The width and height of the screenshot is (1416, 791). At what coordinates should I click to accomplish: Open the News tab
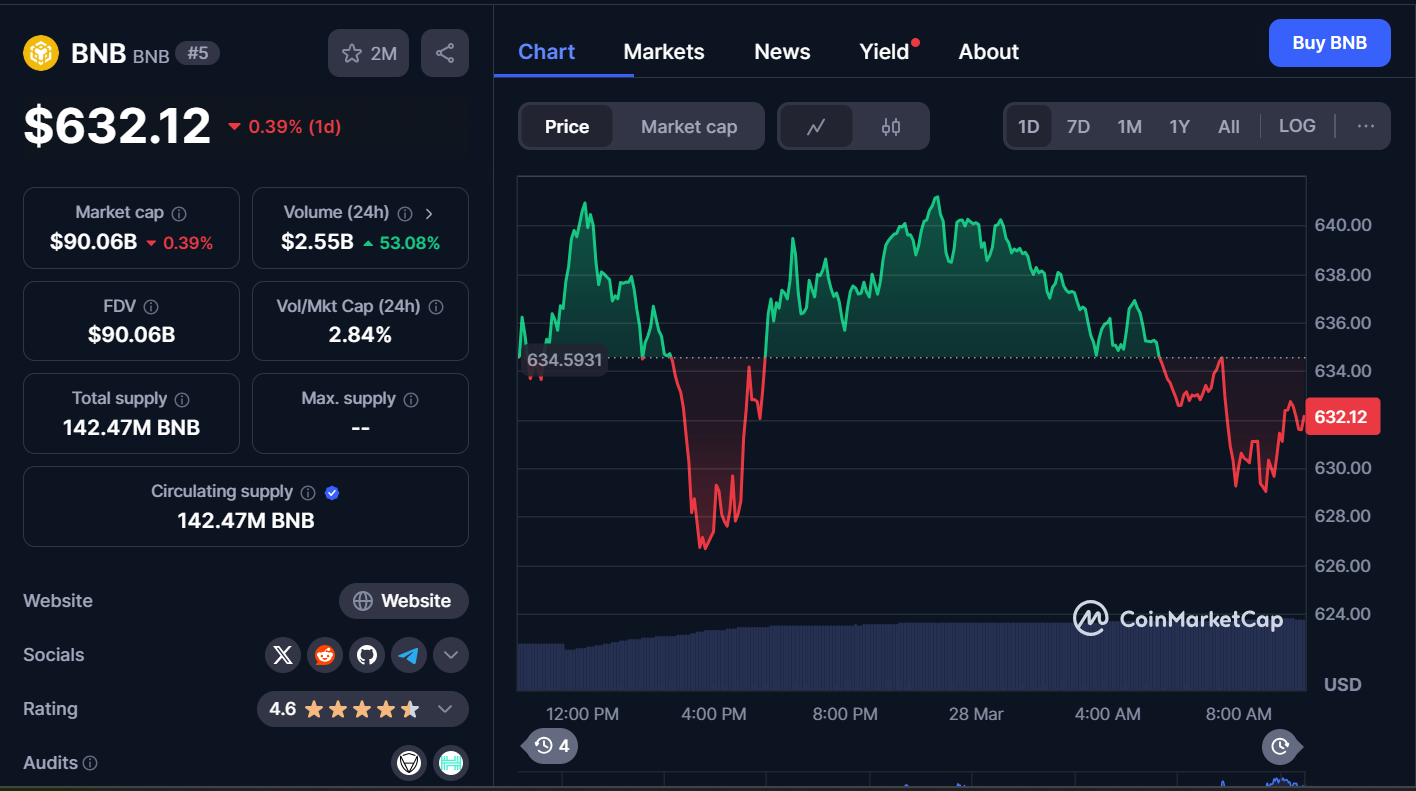click(782, 52)
